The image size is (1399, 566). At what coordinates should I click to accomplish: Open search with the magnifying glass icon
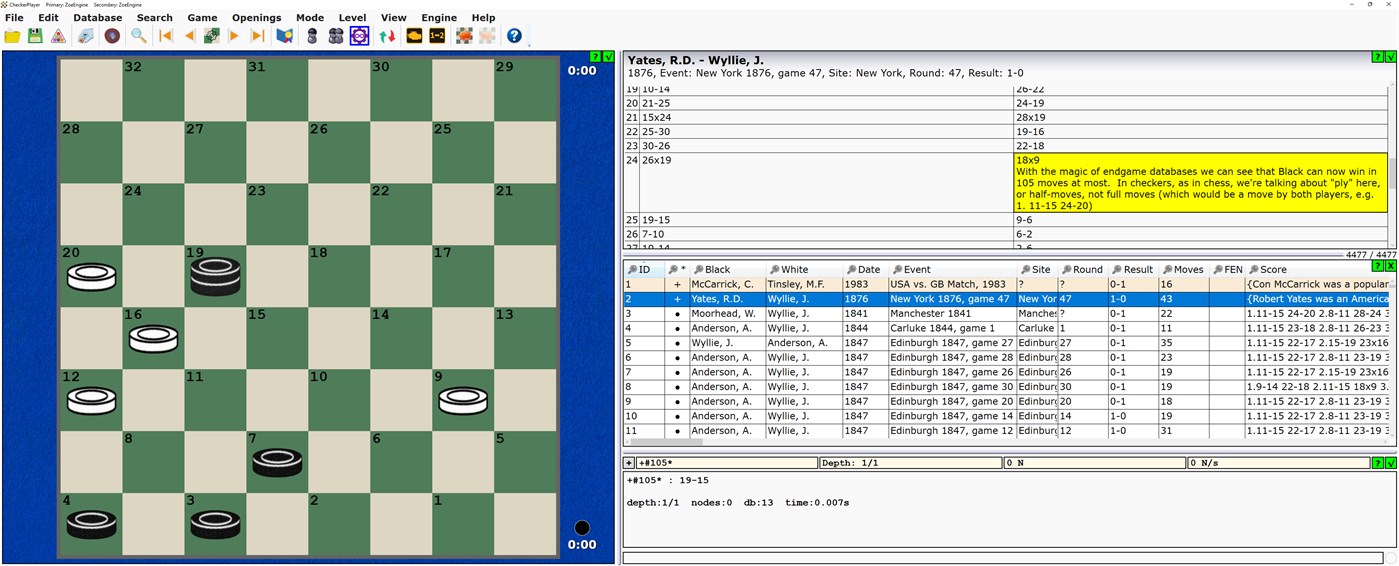click(139, 36)
